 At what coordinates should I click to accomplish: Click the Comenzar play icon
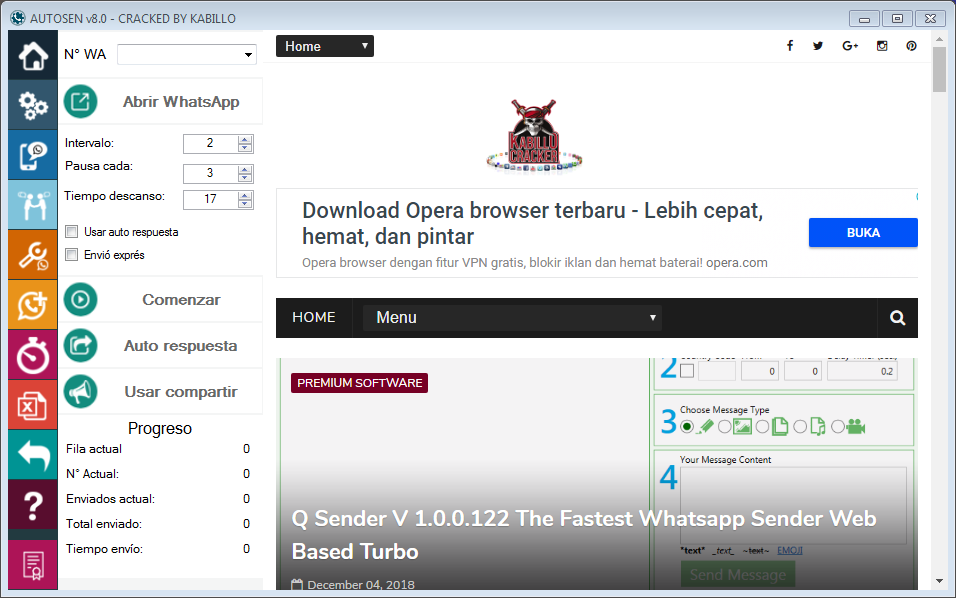[x=80, y=299]
